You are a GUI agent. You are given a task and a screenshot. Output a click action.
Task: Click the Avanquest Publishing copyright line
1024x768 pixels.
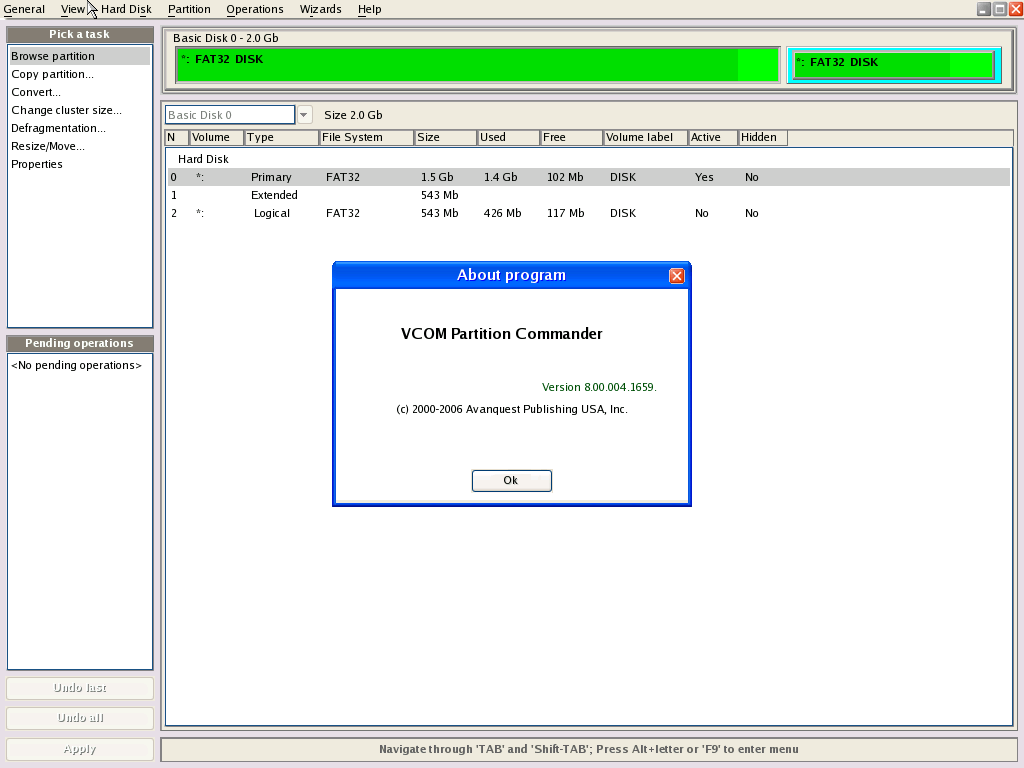[512, 409]
